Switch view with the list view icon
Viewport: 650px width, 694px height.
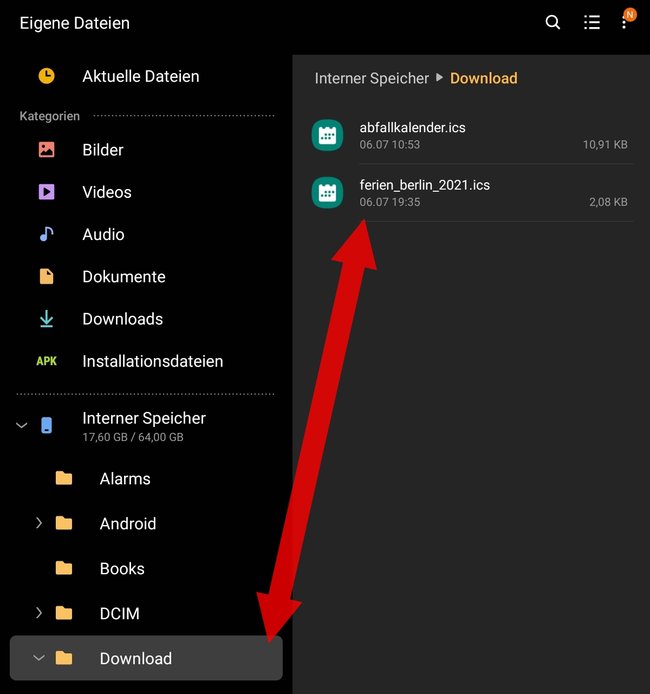coord(592,22)
